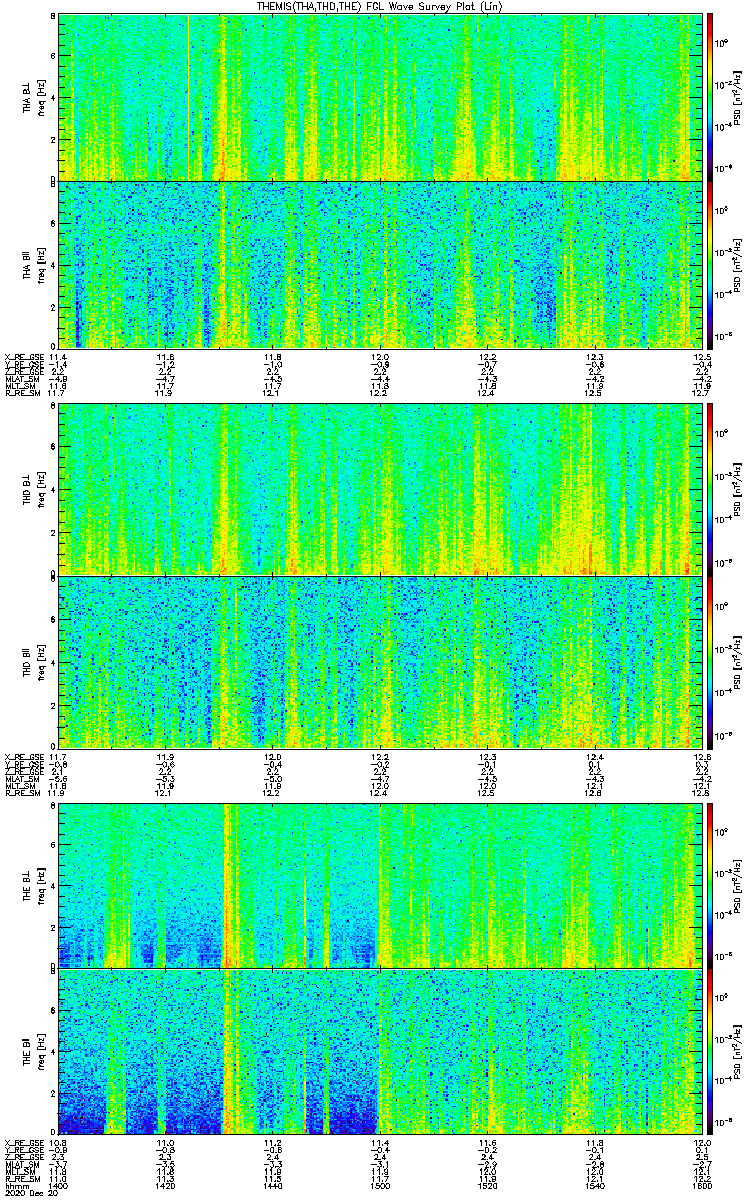Click the X_RE_GSE row label under THE panels

click(x=23, y=1142)
